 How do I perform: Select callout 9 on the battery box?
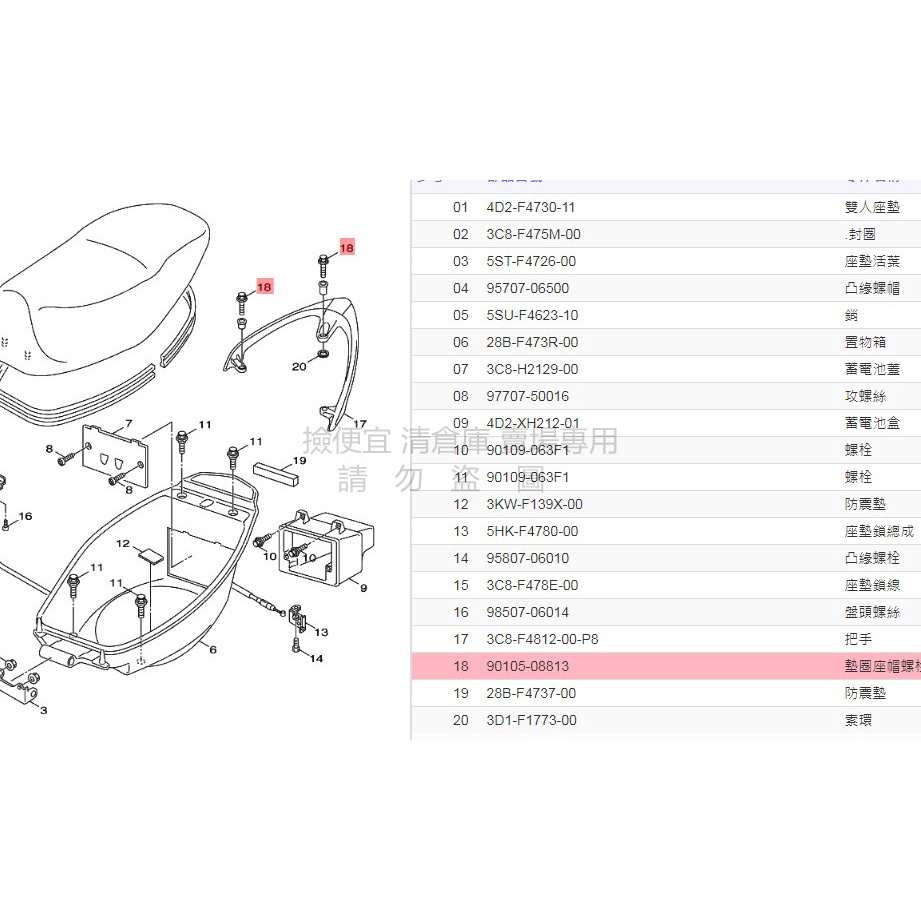coord(361,590)
